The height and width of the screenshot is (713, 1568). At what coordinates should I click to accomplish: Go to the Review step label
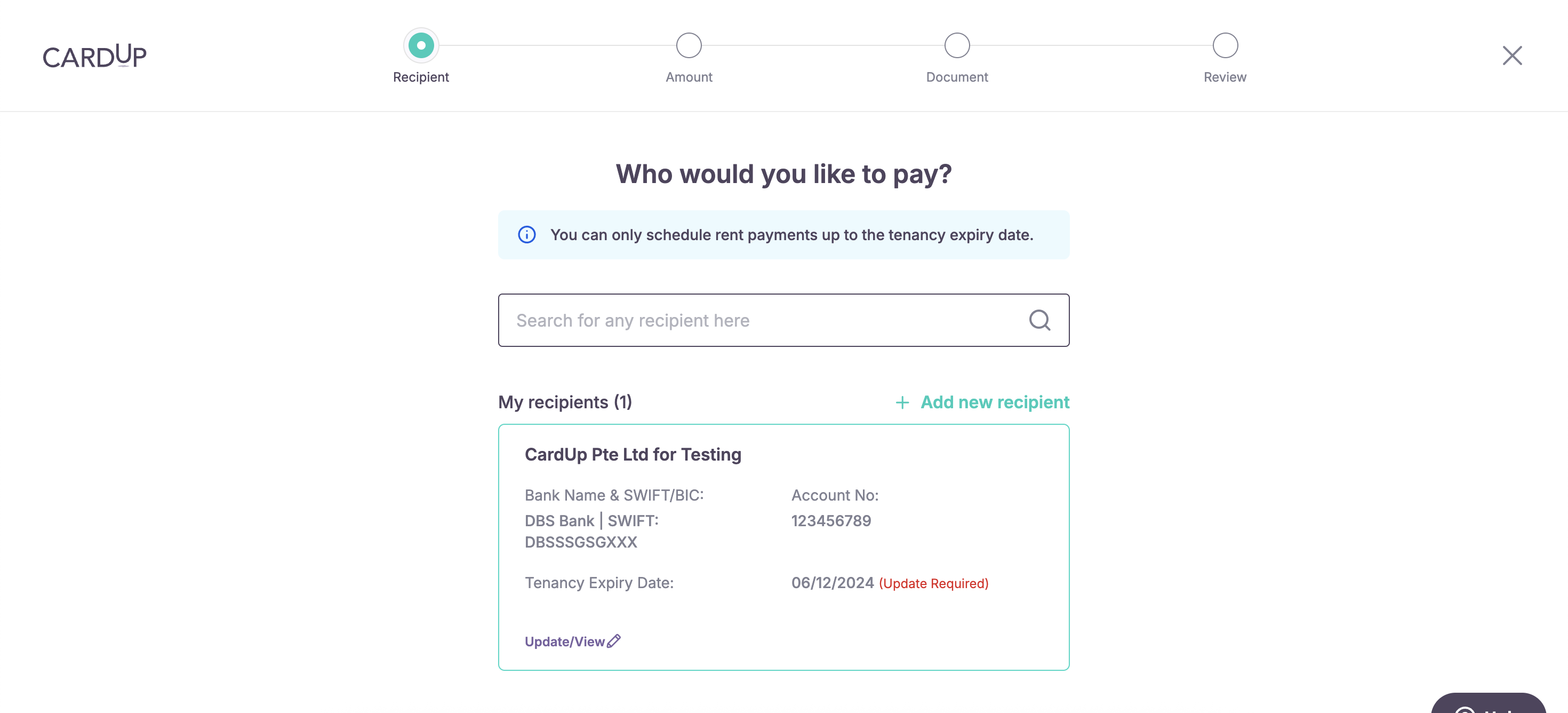(1225, 77)
